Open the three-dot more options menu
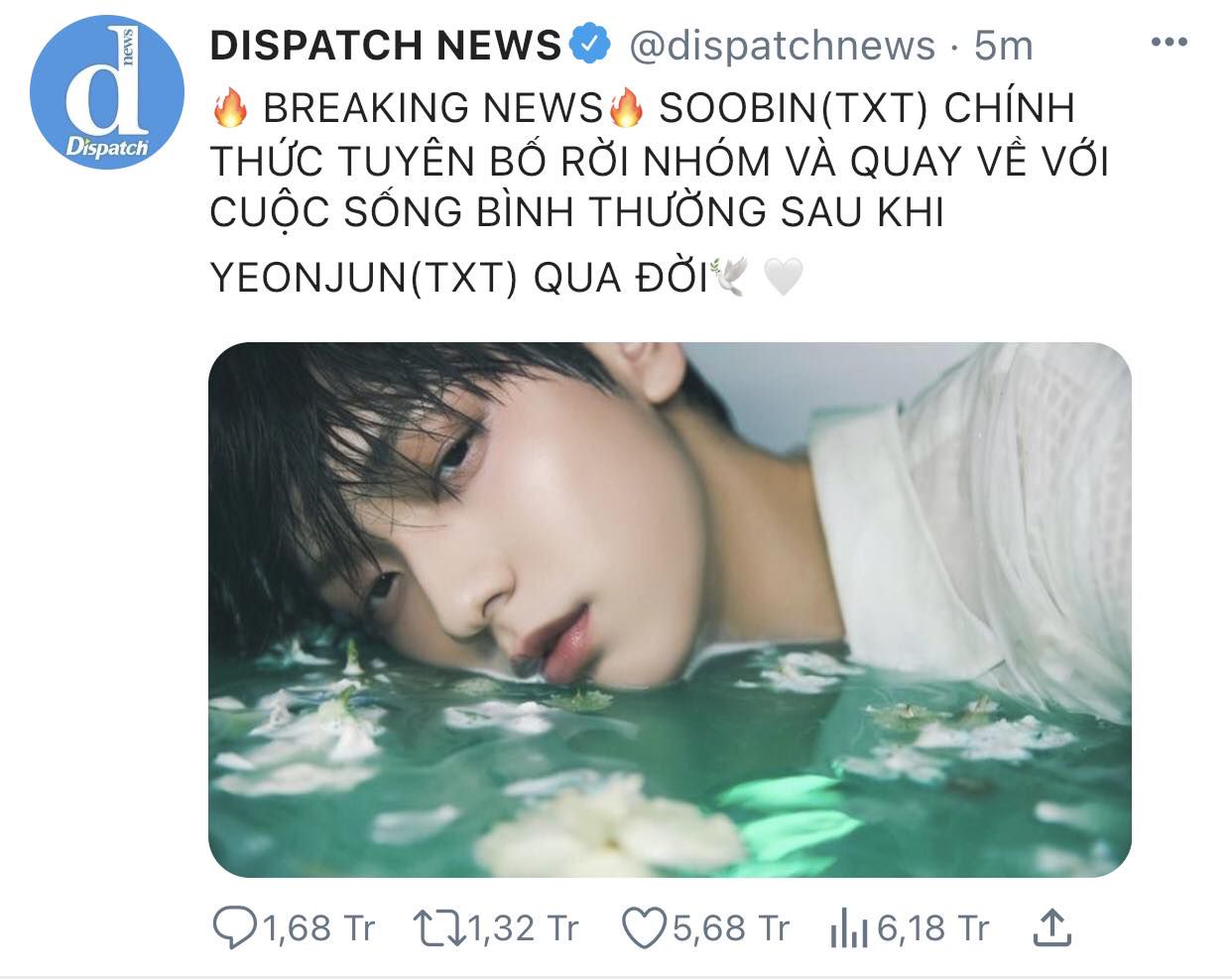Viewport: 1232px width, 979px height. pyautogui.click(x=1169, y=42)
